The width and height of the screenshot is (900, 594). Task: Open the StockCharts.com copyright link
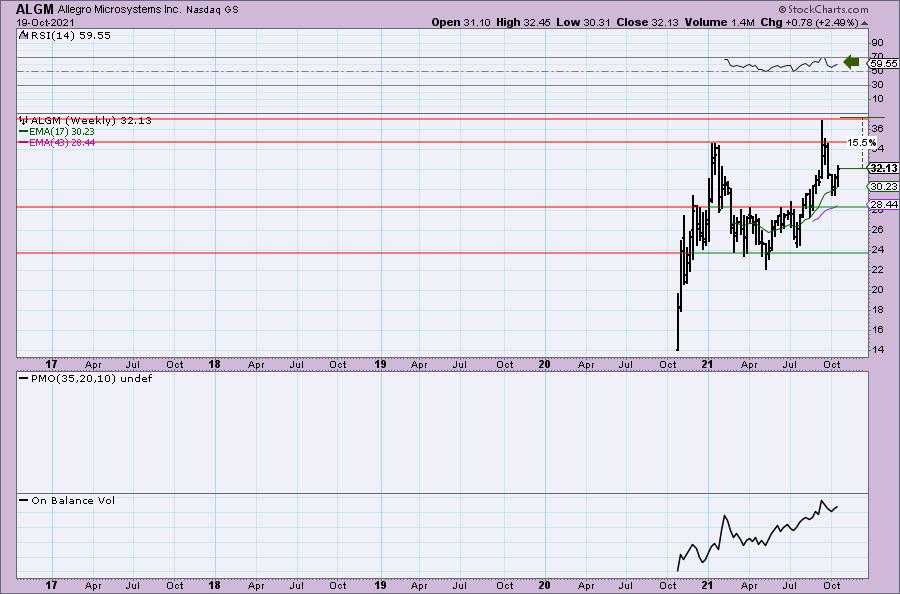pos(824,9)
